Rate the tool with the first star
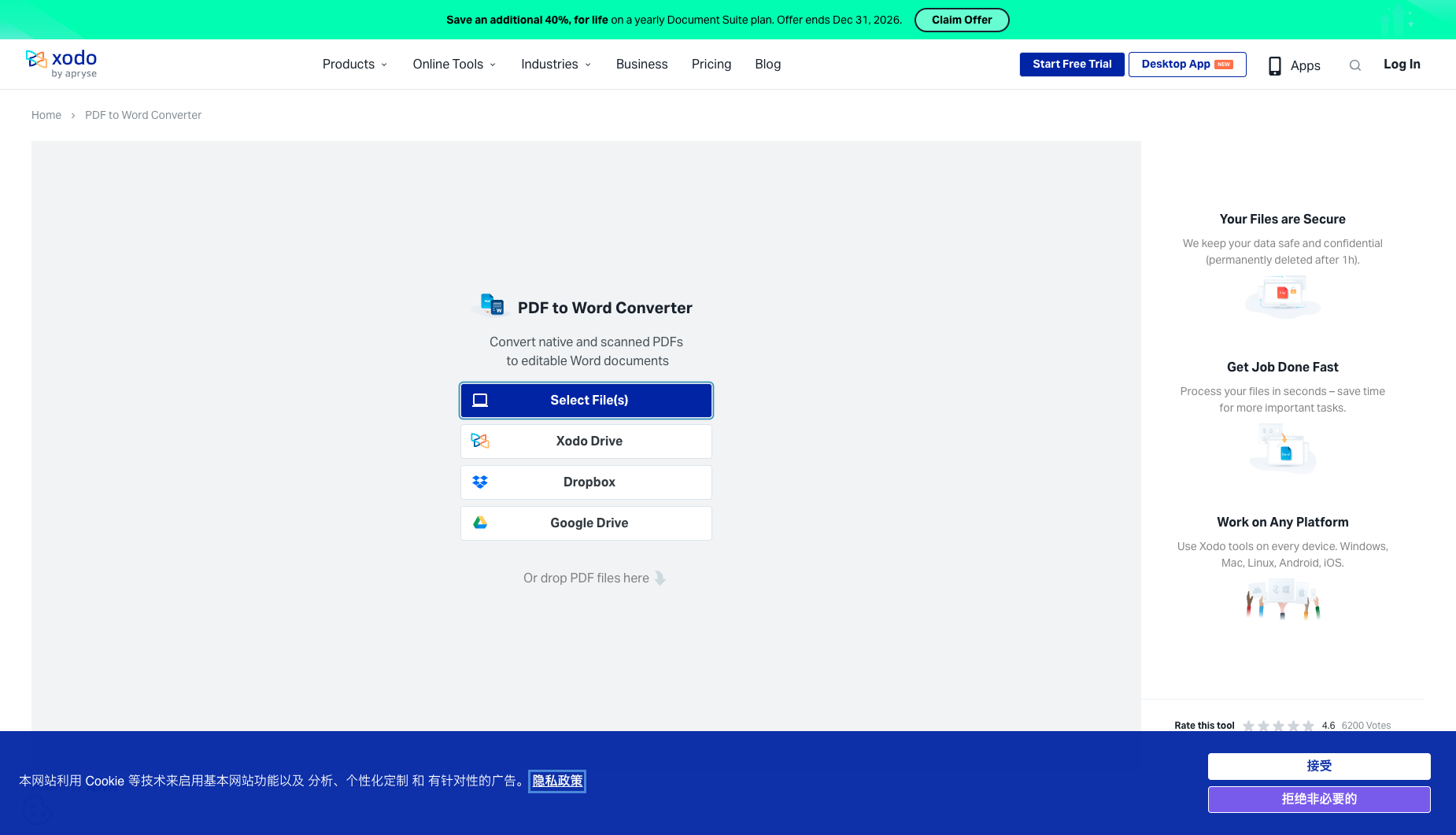The width and height of the screenshot is (1456, 835). [1248, 726]
